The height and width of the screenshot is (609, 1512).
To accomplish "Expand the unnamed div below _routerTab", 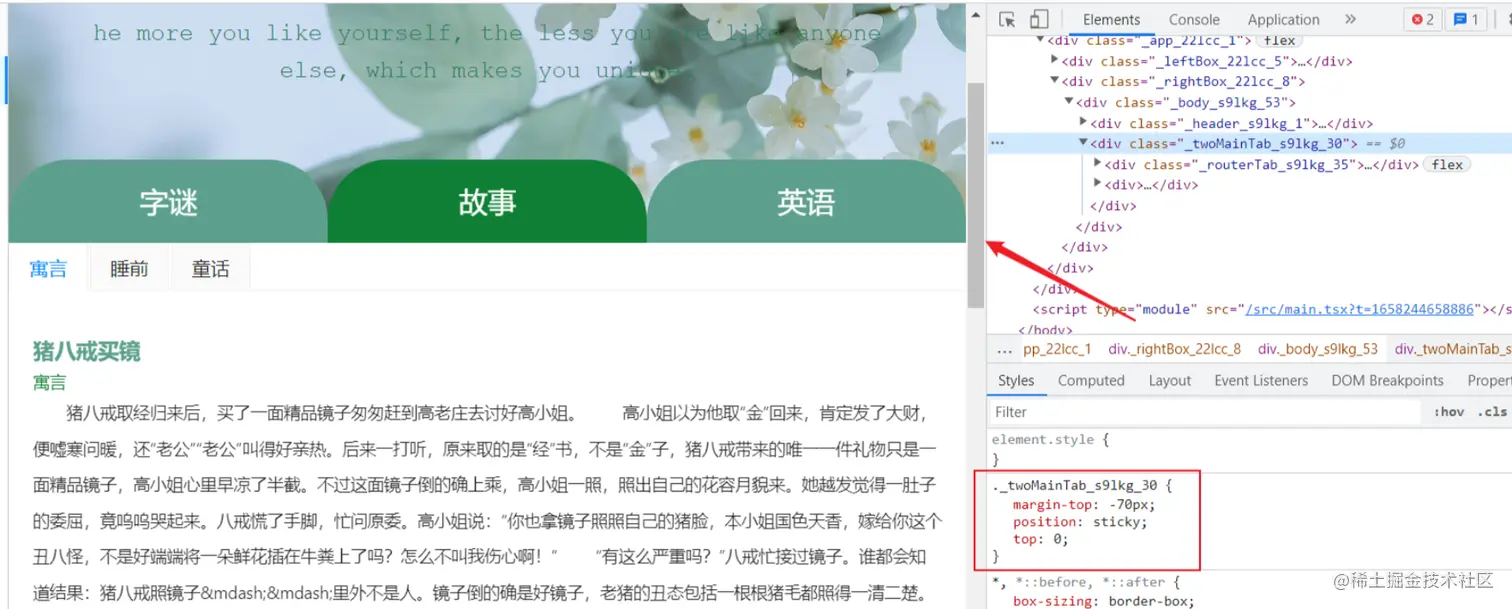I will [1098, 184].
